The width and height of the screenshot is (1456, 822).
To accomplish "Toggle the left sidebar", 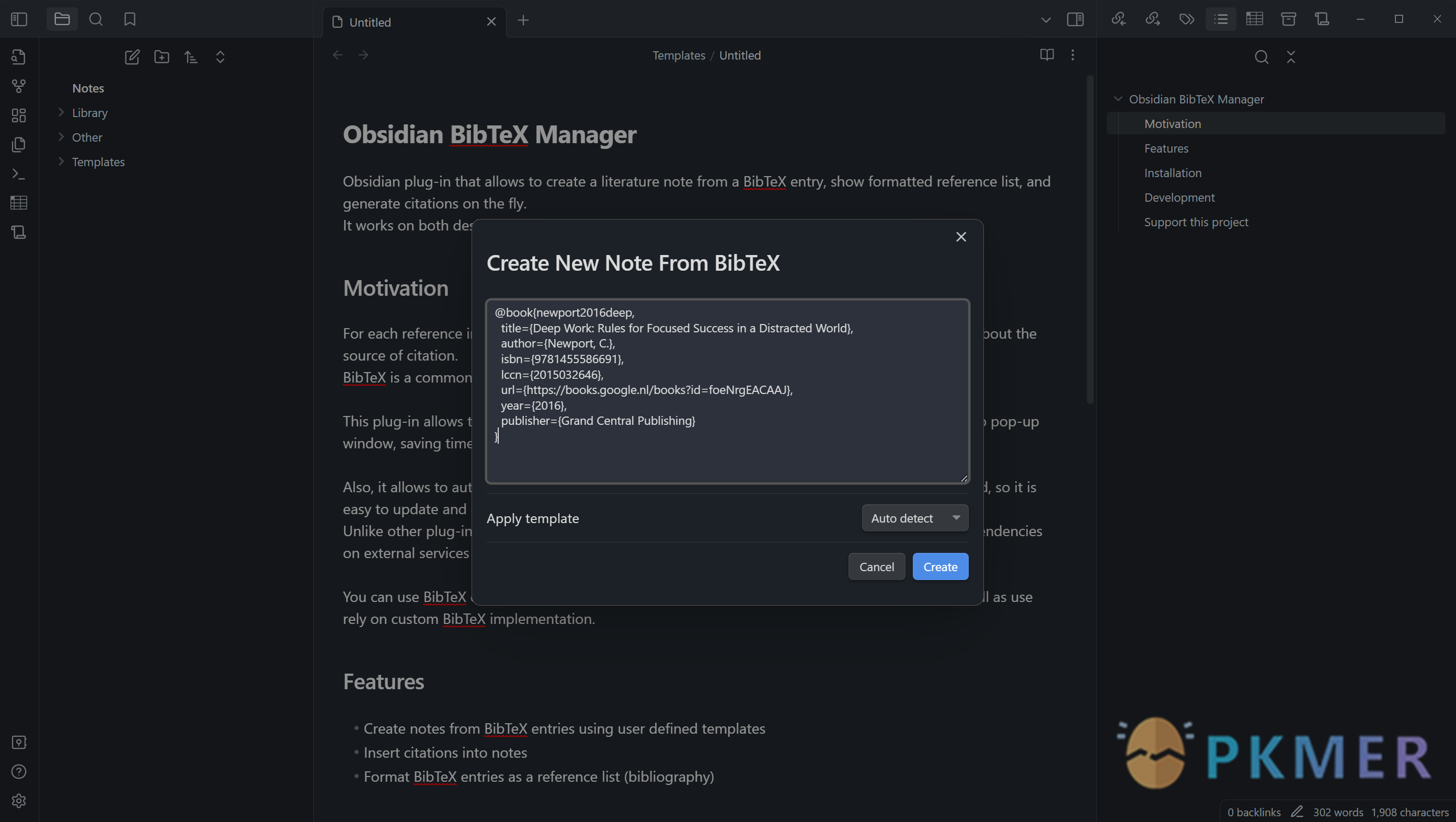I will tap(19, 20).
